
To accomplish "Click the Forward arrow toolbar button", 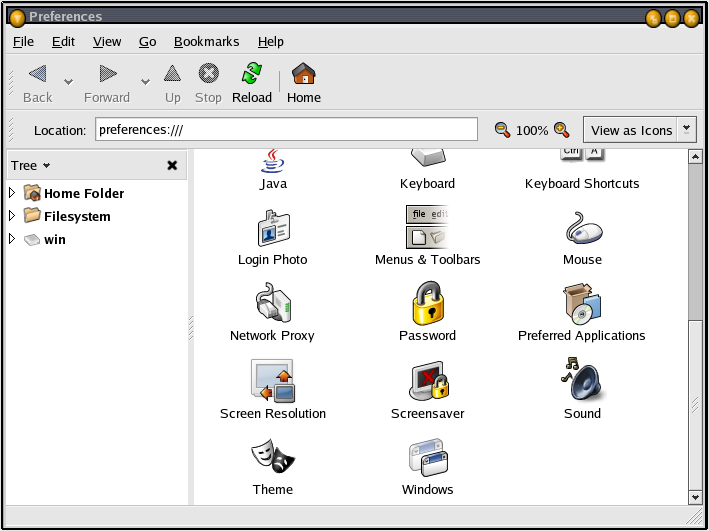I will click(x=107, y=84).
